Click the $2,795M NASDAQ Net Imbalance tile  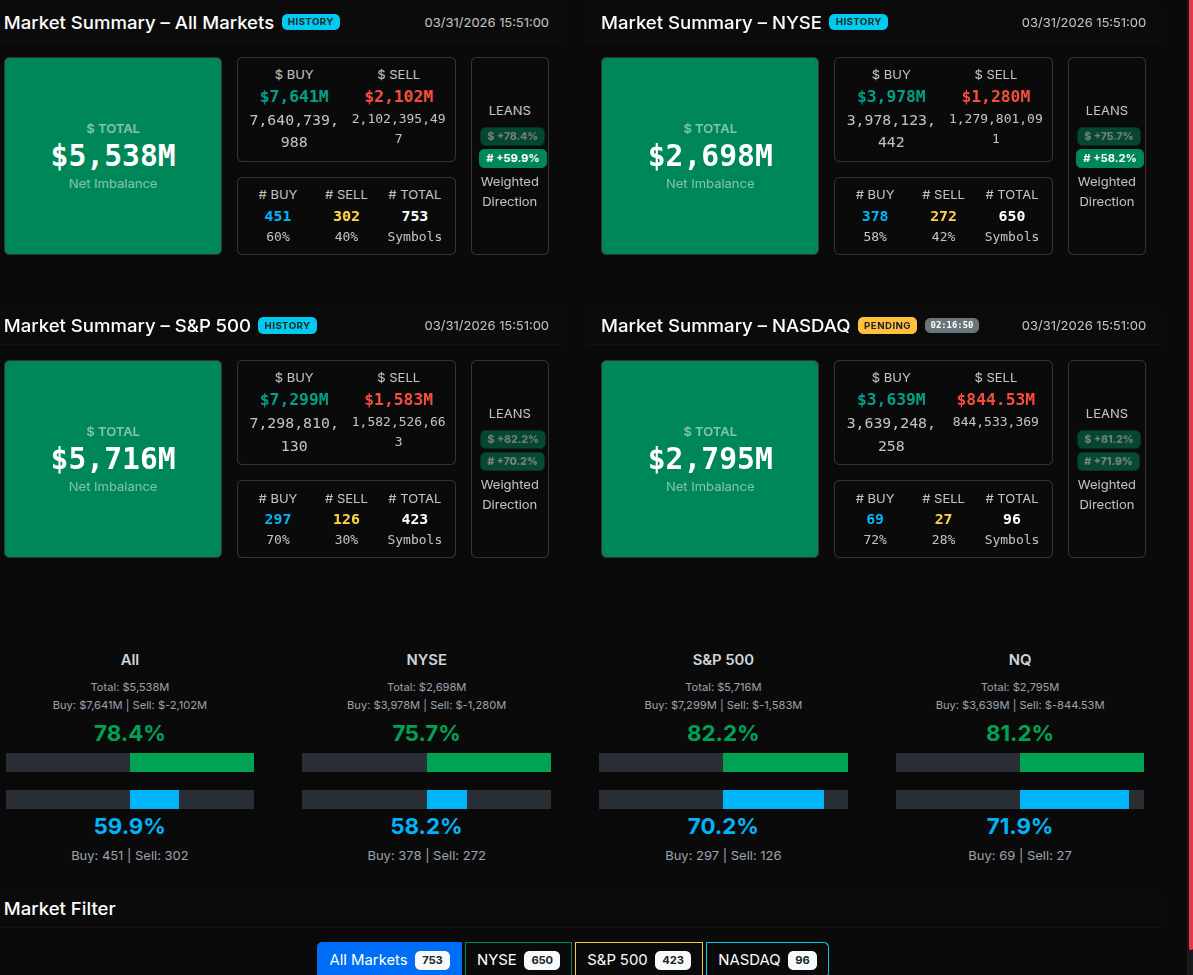[x=710, y=458]
